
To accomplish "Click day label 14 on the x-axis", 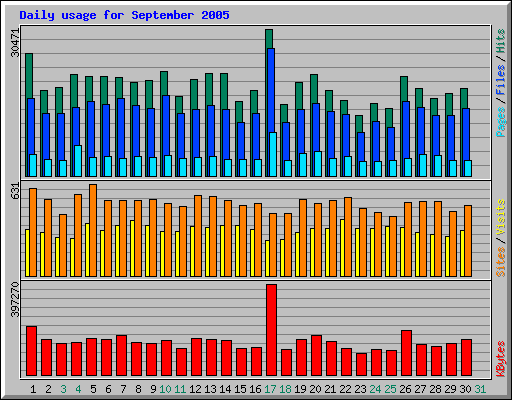I will 225,389.
